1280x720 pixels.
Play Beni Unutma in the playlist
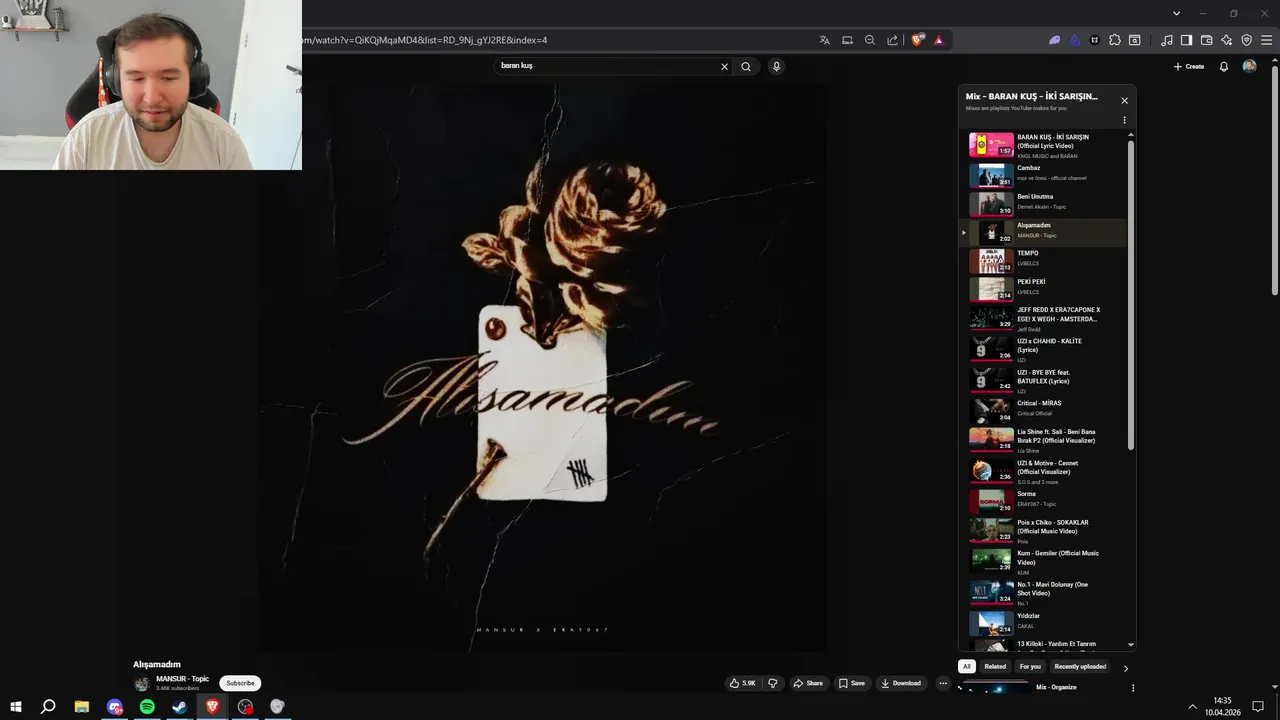[1043, 203]
